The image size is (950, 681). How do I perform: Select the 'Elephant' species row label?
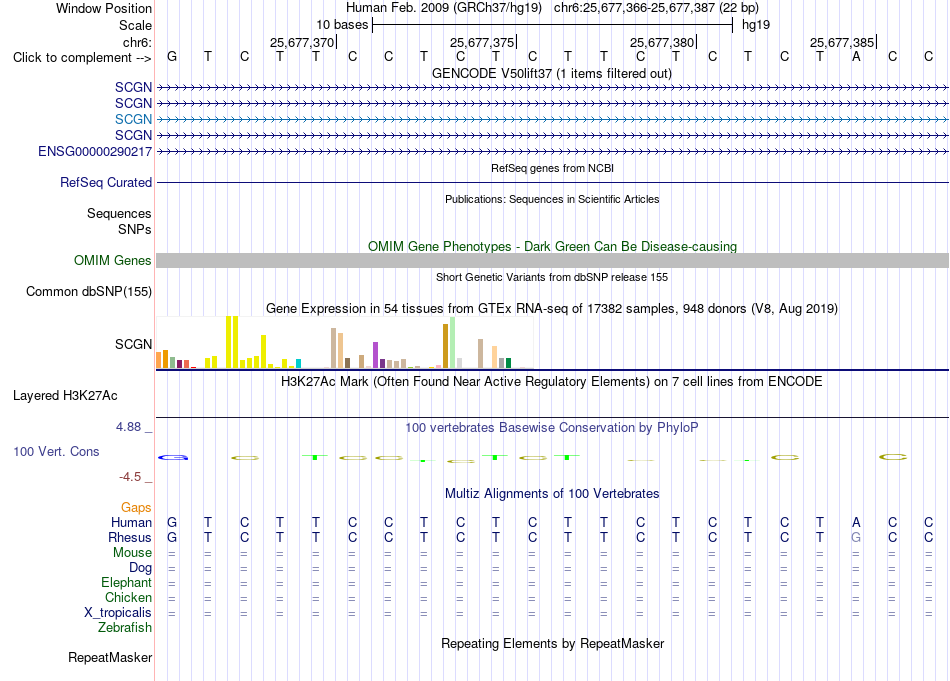pos(127,583)
